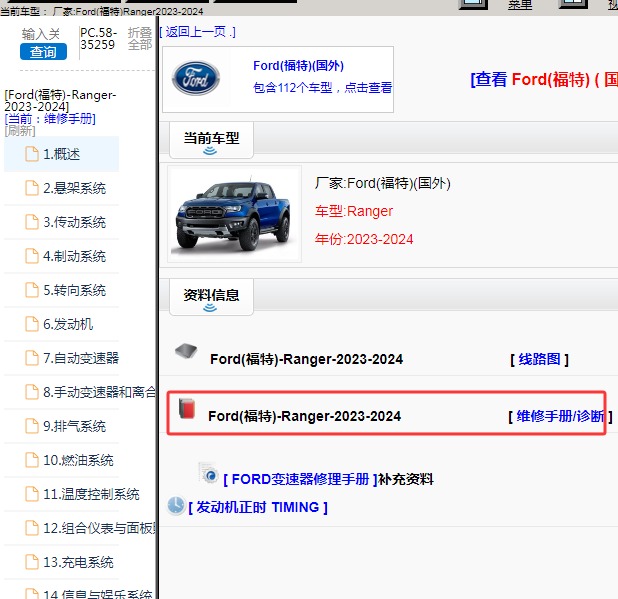Open the 线路图 wiring diagram link
The image size is (618, 599).
(x=539, y=359)
